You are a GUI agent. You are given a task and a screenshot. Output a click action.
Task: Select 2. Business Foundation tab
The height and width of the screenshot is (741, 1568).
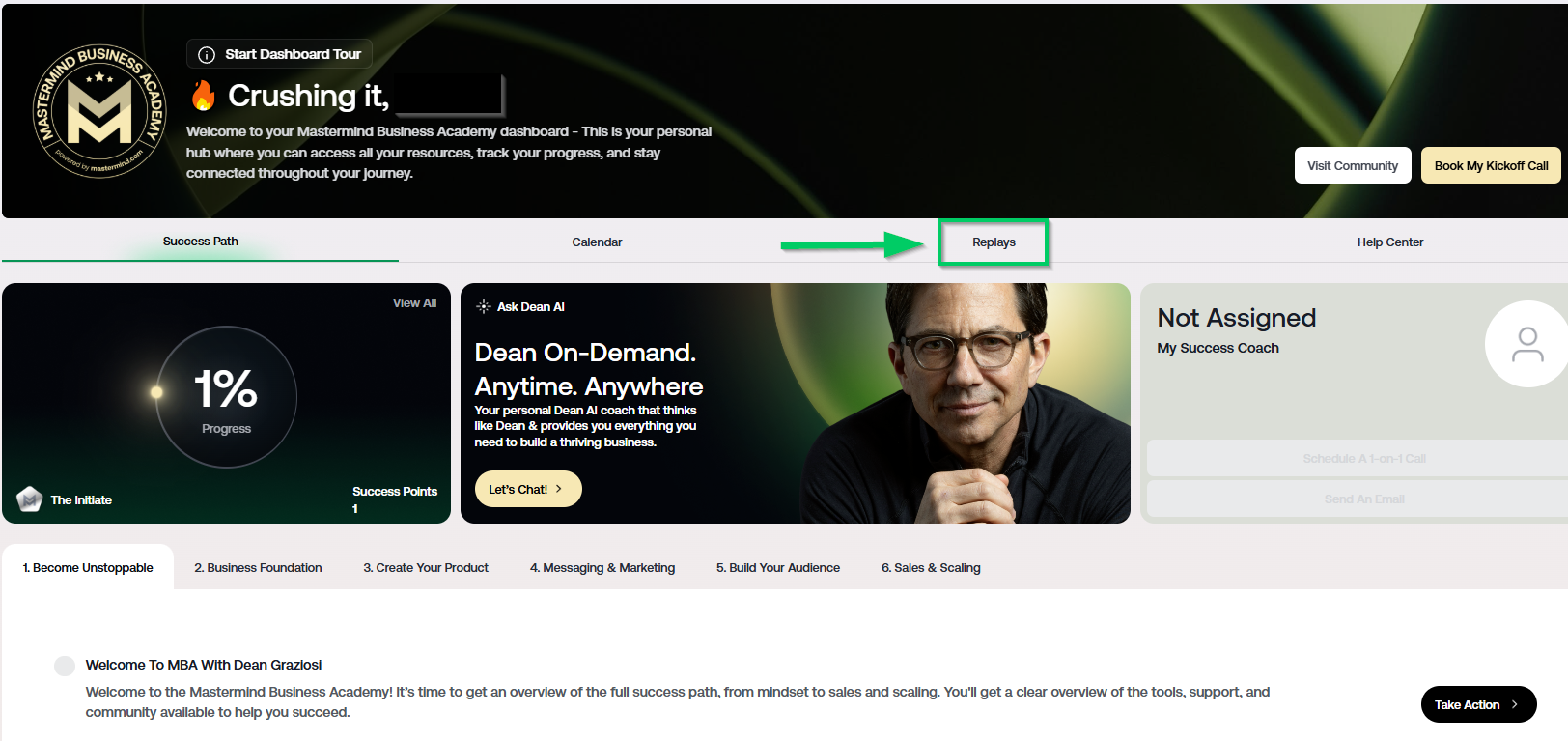point(258,567)
